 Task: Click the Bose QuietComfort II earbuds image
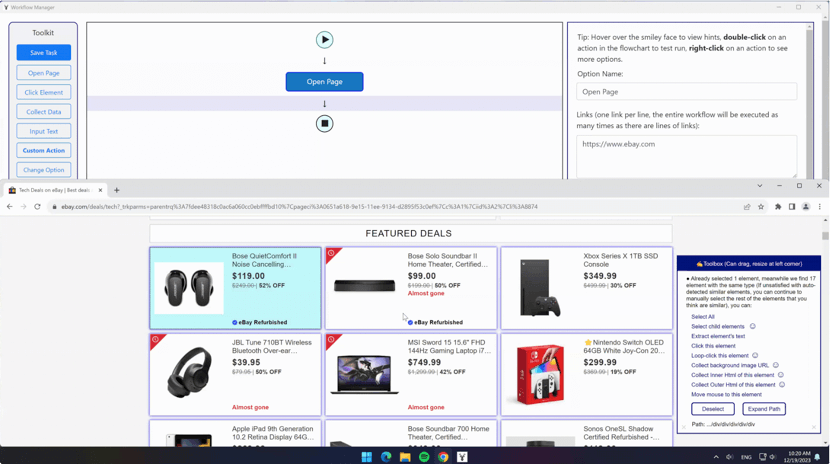pos(189,288)
